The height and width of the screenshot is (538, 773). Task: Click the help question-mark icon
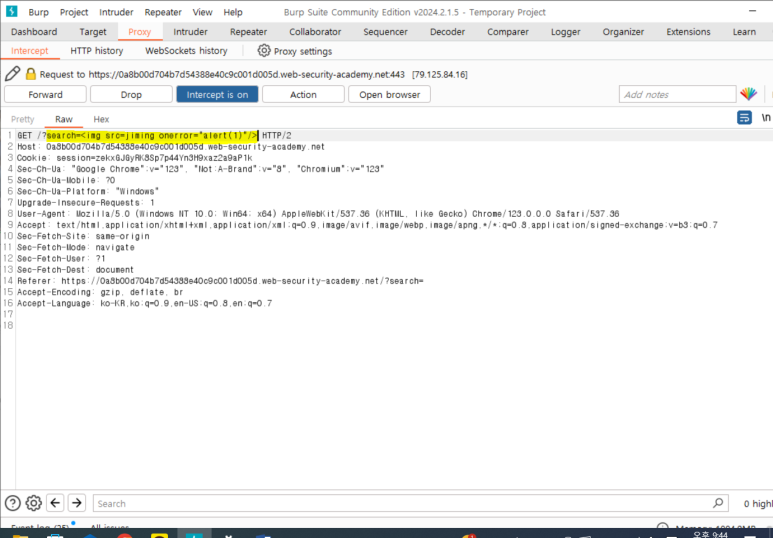[x=13, y=503]
